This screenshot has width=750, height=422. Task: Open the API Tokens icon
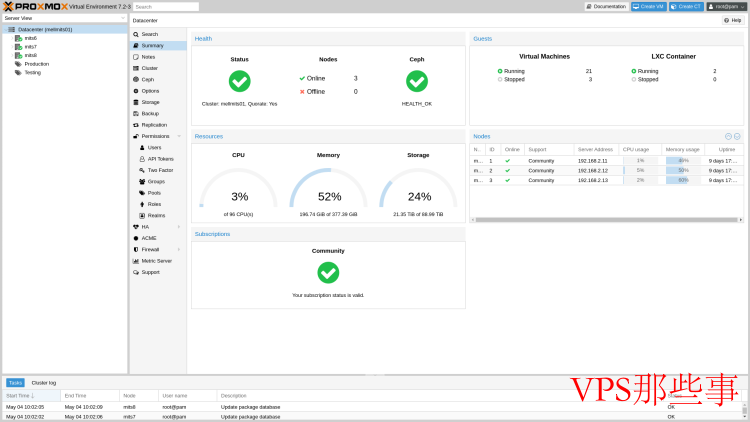click(x=142, y=159)
